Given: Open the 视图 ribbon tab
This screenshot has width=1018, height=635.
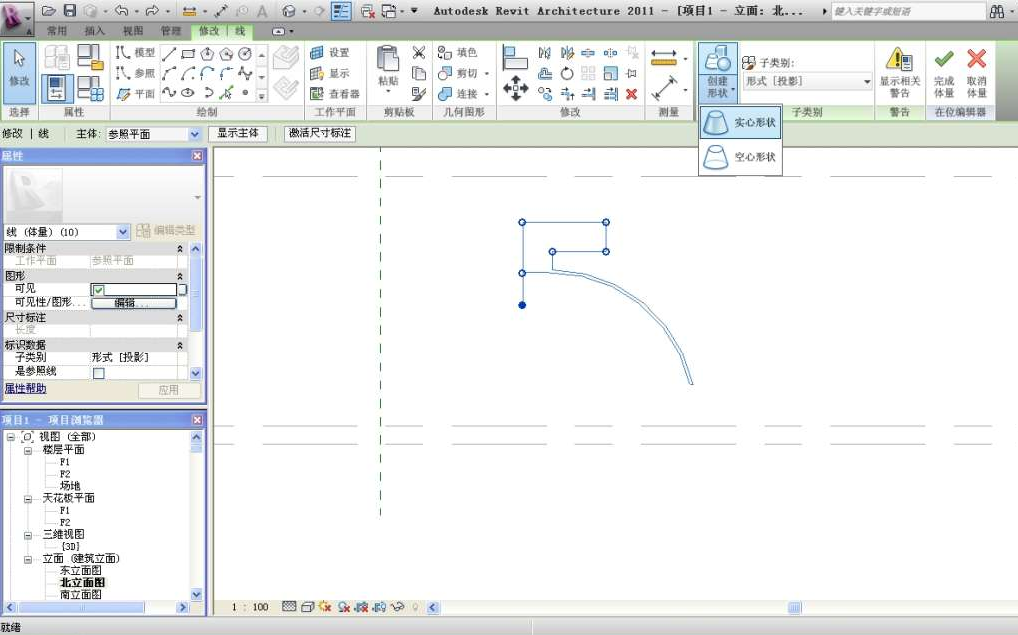Looking at the screenshot, I should pyautogui.click(x=133, y=31).
